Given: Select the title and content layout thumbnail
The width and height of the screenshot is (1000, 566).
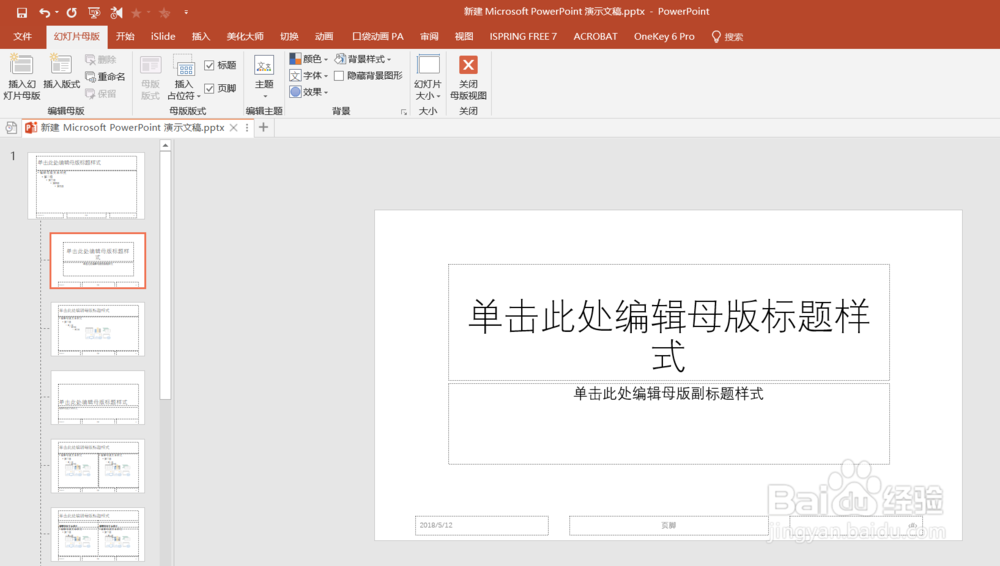Looking at the screenshot, I should click(x=98, y=329).
